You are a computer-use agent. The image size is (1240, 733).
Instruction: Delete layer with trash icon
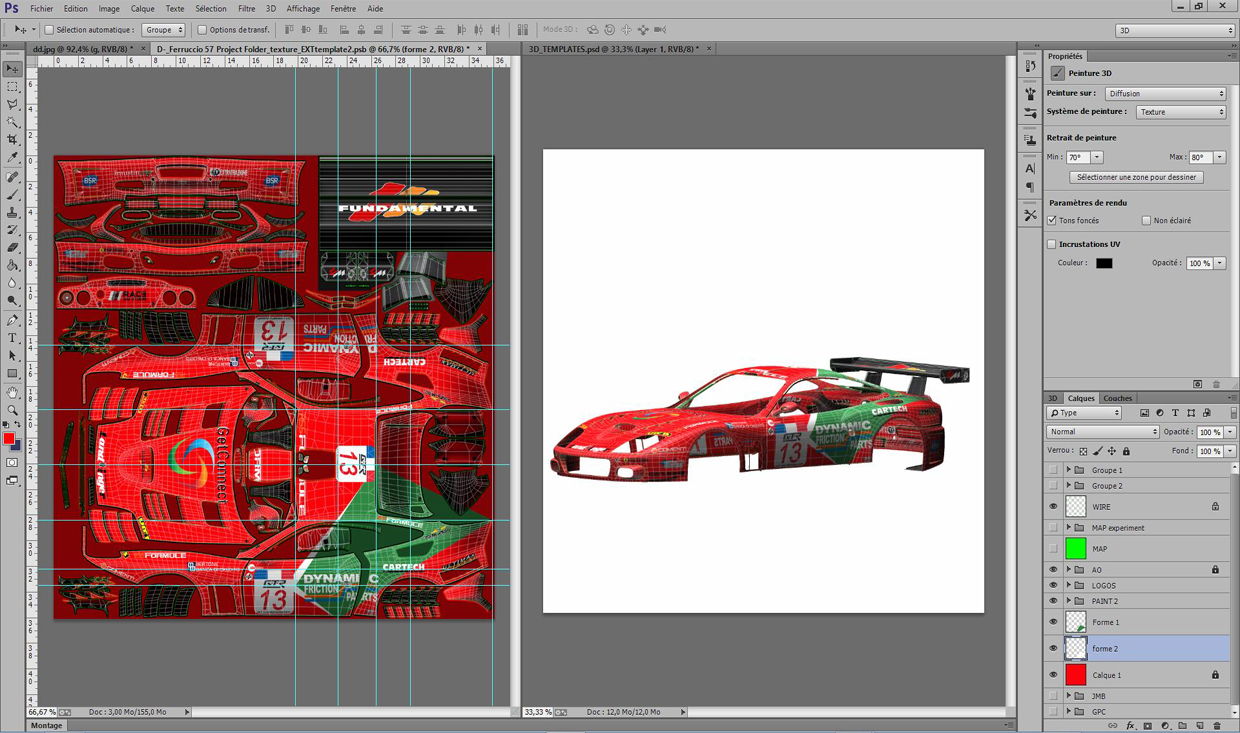click(x=1217, y=726)
